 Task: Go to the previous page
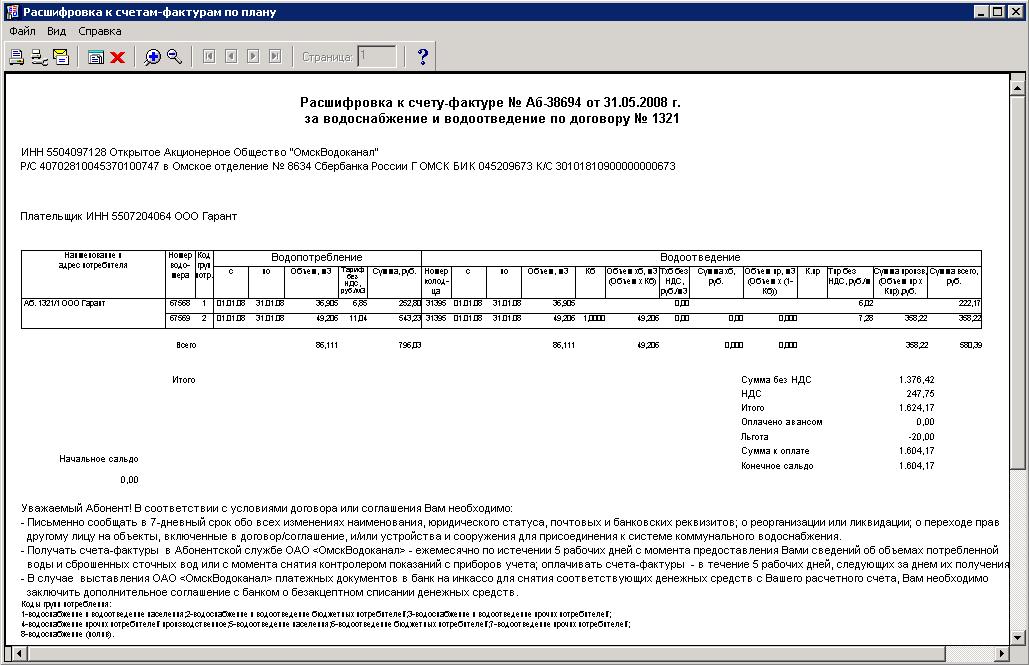231,57
